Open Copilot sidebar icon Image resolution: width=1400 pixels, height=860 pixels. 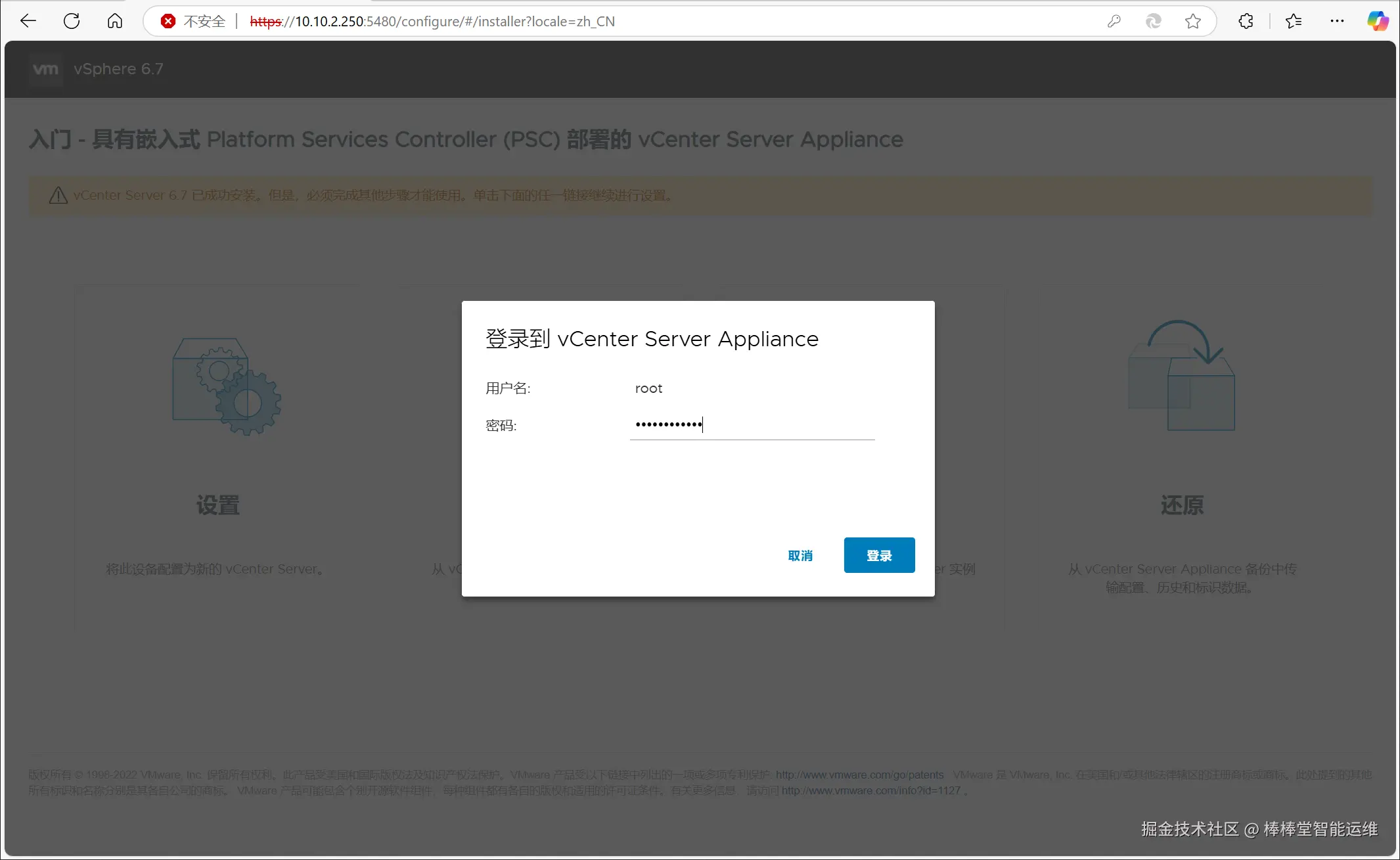tap(1378, 21)
